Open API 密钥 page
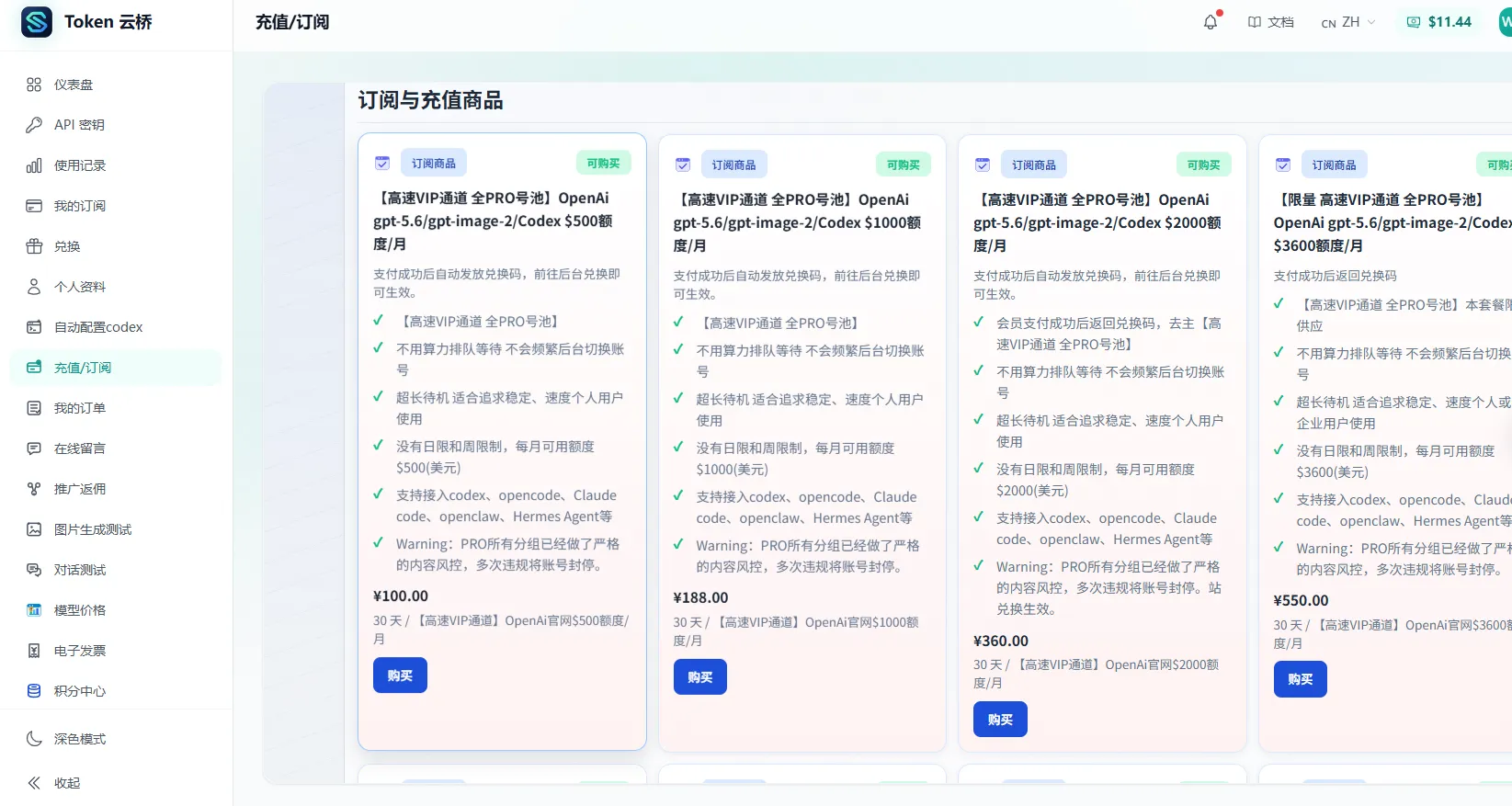This screenshot has width=1512, height=806. [x=116, y=125]
